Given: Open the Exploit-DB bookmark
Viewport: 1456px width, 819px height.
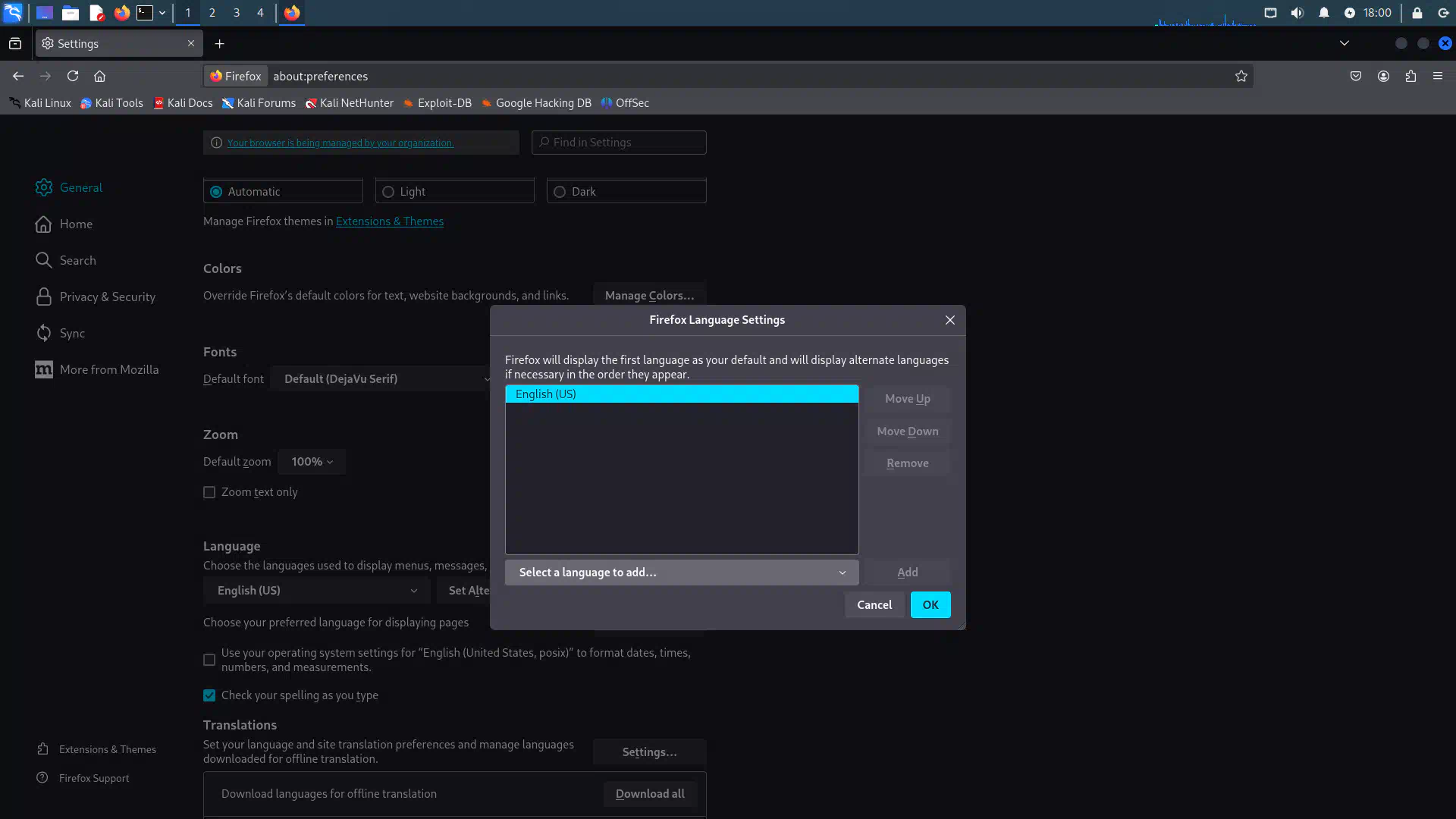Looking at the screenshot, I should [x=438, y=103].
